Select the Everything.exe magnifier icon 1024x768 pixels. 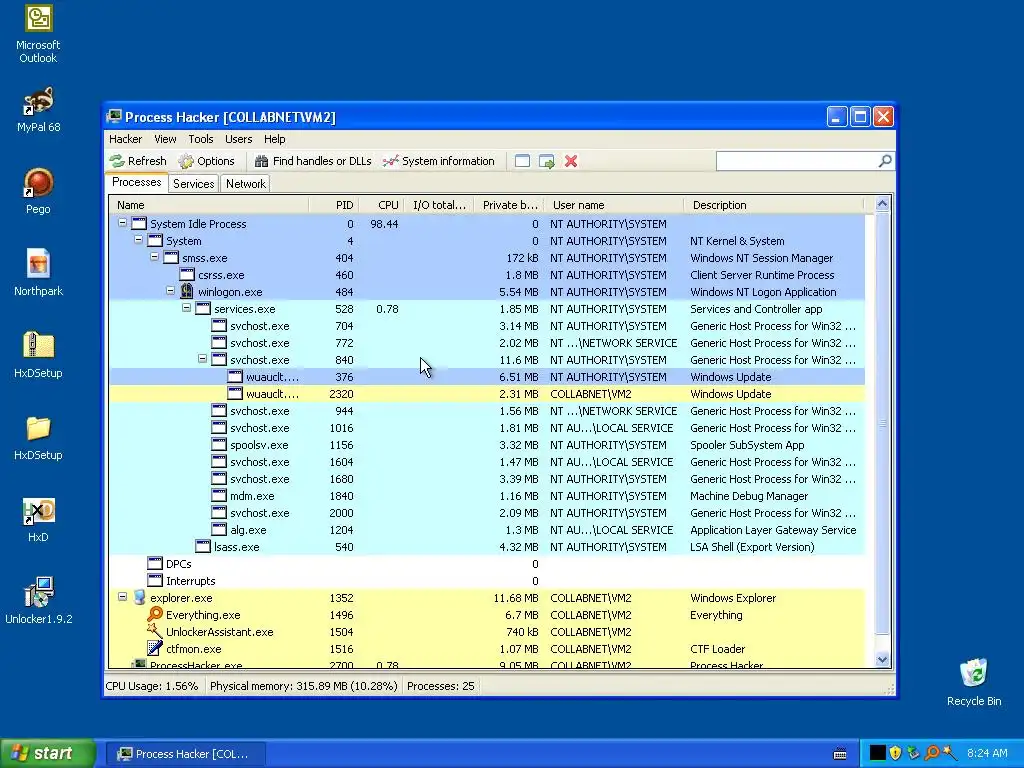[155, 615]
